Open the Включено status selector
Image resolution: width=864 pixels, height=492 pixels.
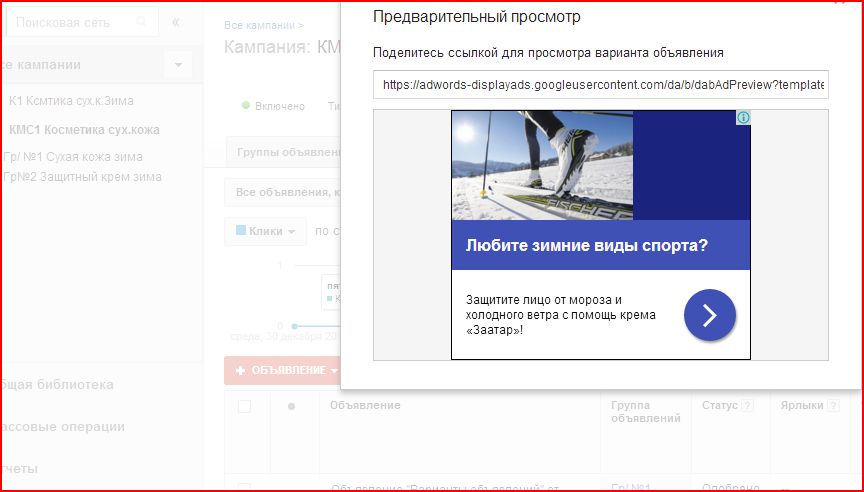tap(273, 106)
